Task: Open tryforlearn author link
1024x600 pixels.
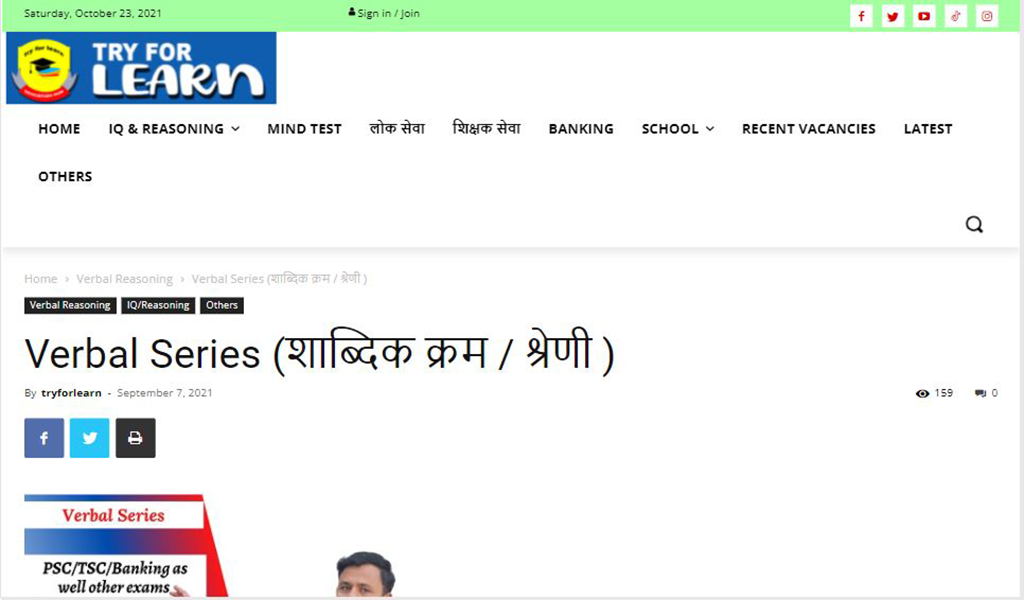Action: [71, 393]
